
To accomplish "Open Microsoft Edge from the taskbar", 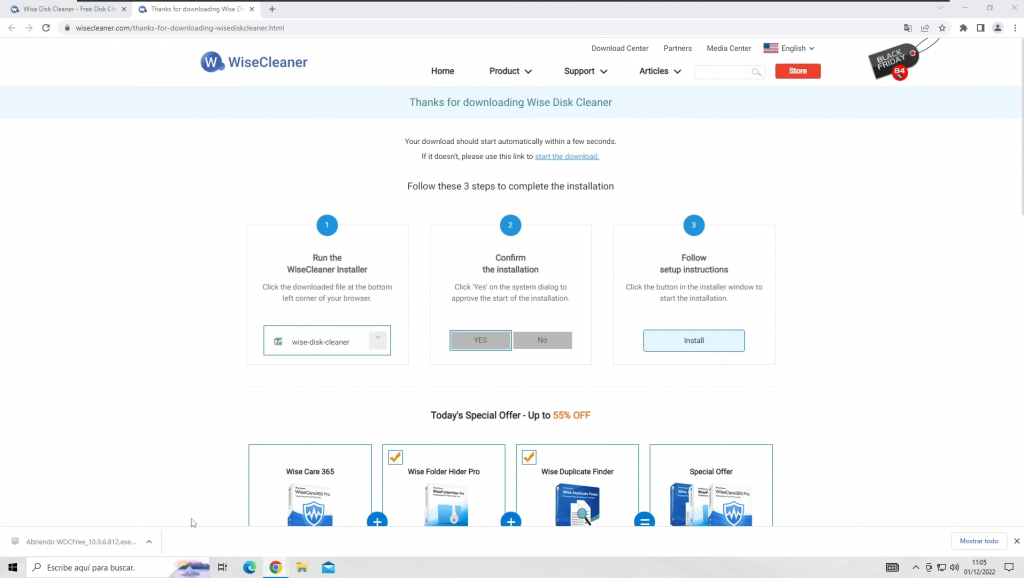I will 250,567.
